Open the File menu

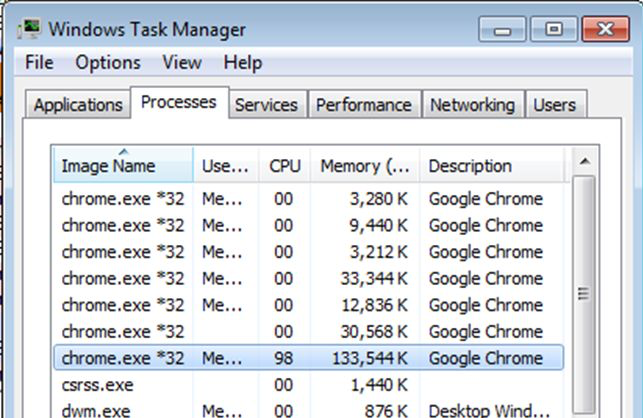click(x=39, y=62)
